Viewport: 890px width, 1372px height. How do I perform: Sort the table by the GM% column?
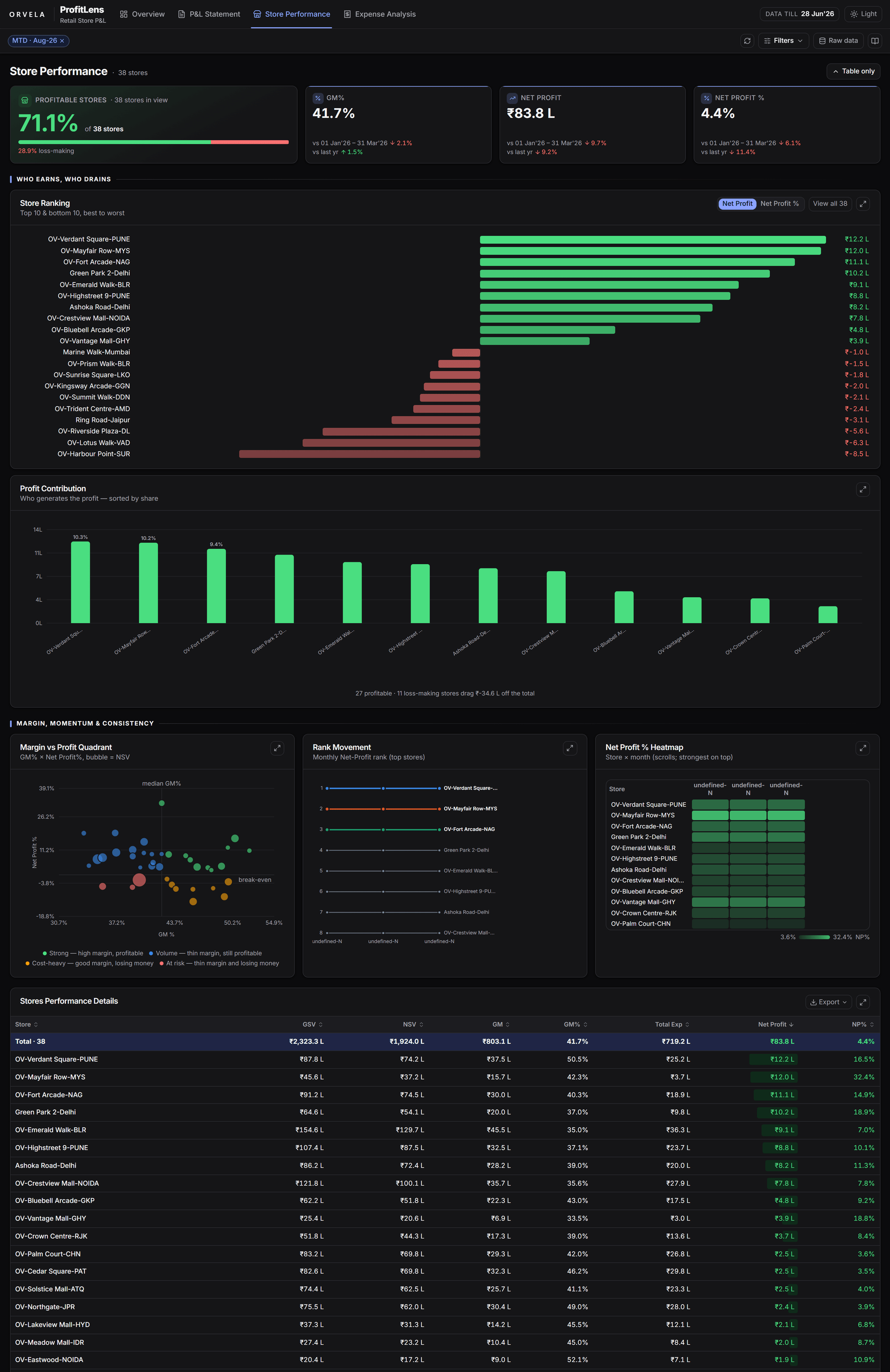pyautogui.click(x=585, y=1024)
